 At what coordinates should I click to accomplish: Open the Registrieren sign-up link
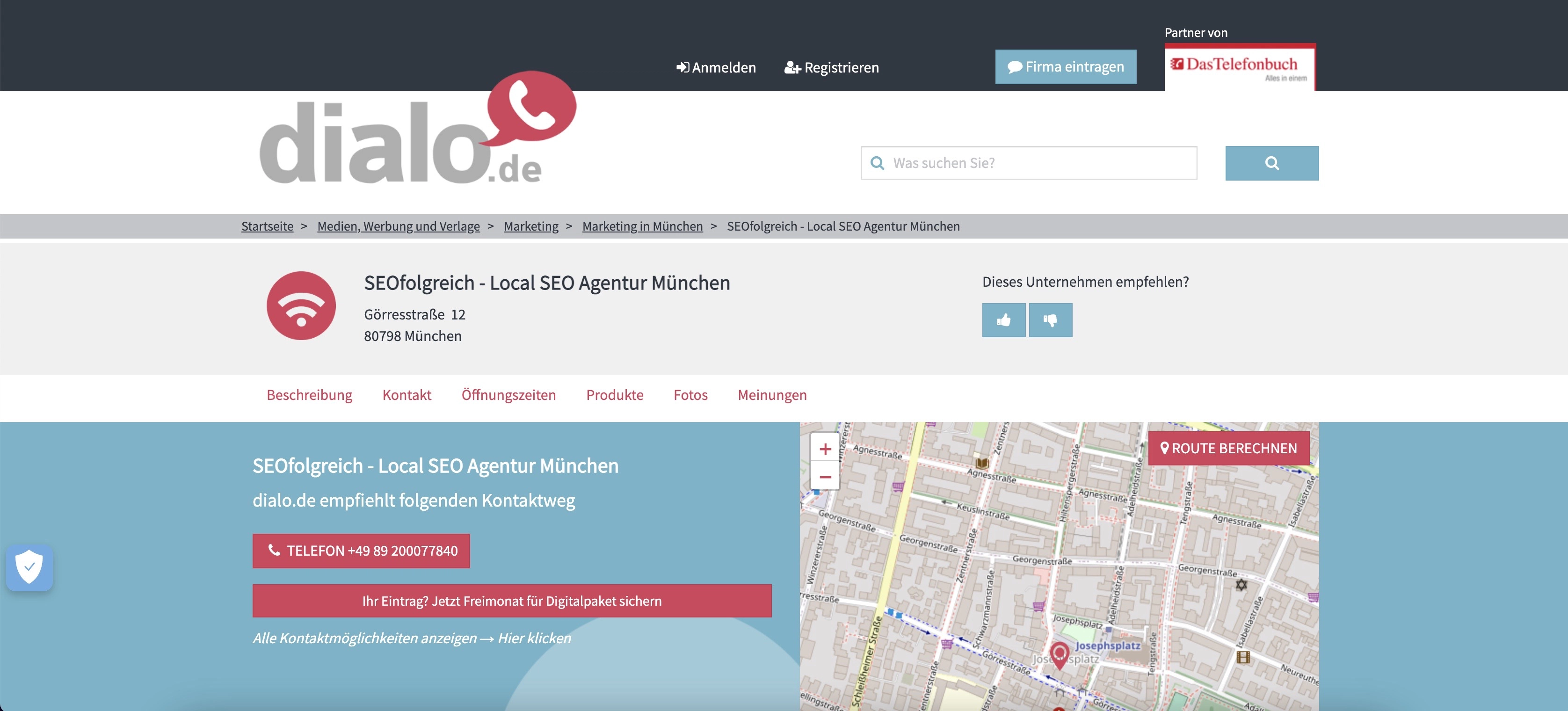[831, 67]
